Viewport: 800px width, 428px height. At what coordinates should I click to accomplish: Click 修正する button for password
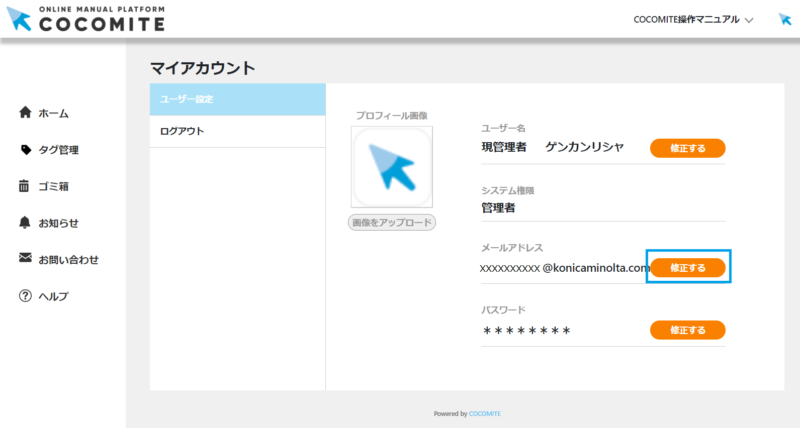pyautogui.click(x=687, y=330)
